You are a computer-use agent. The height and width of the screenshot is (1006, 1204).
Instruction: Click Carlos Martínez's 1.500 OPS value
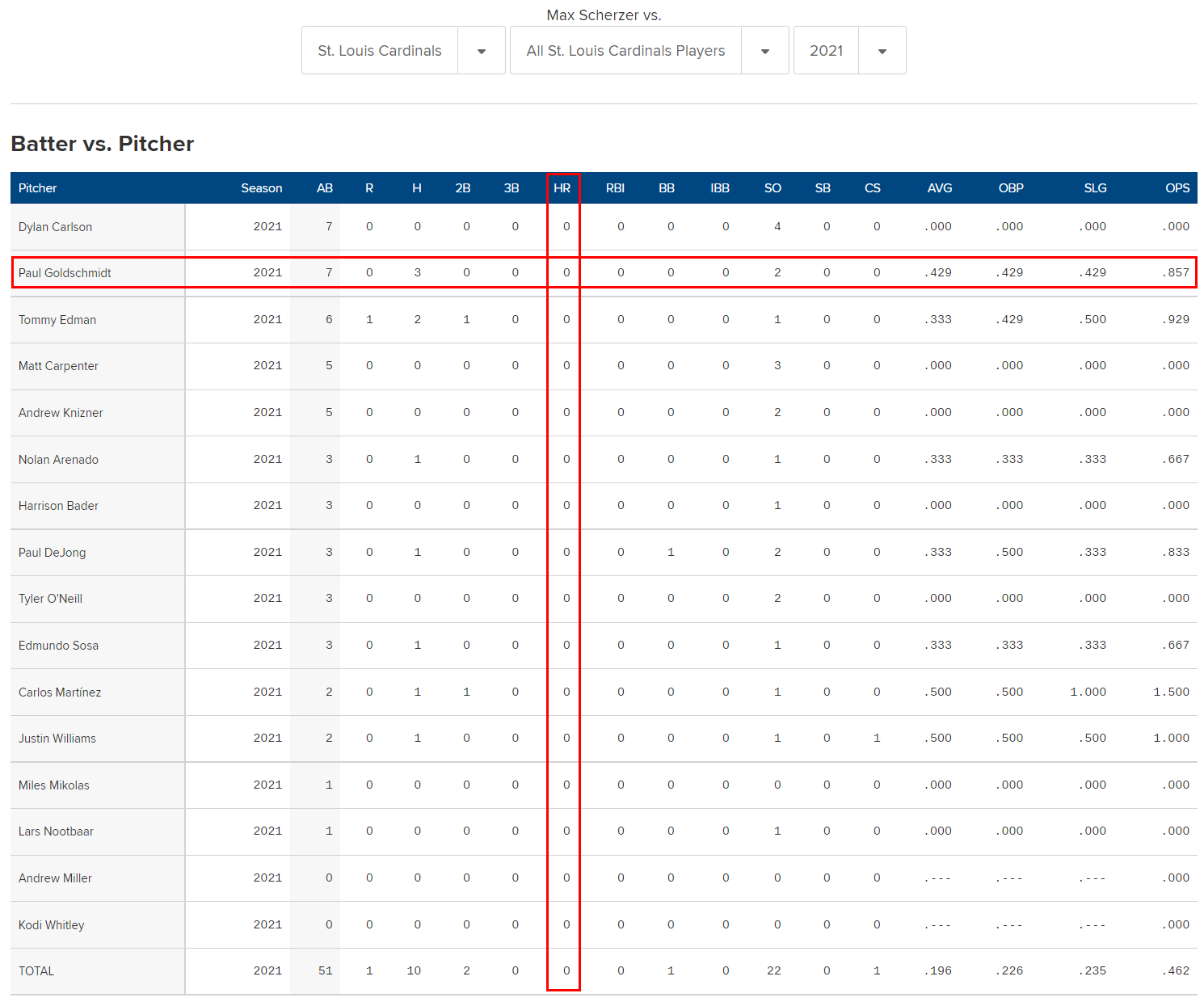pos(1172,692)
